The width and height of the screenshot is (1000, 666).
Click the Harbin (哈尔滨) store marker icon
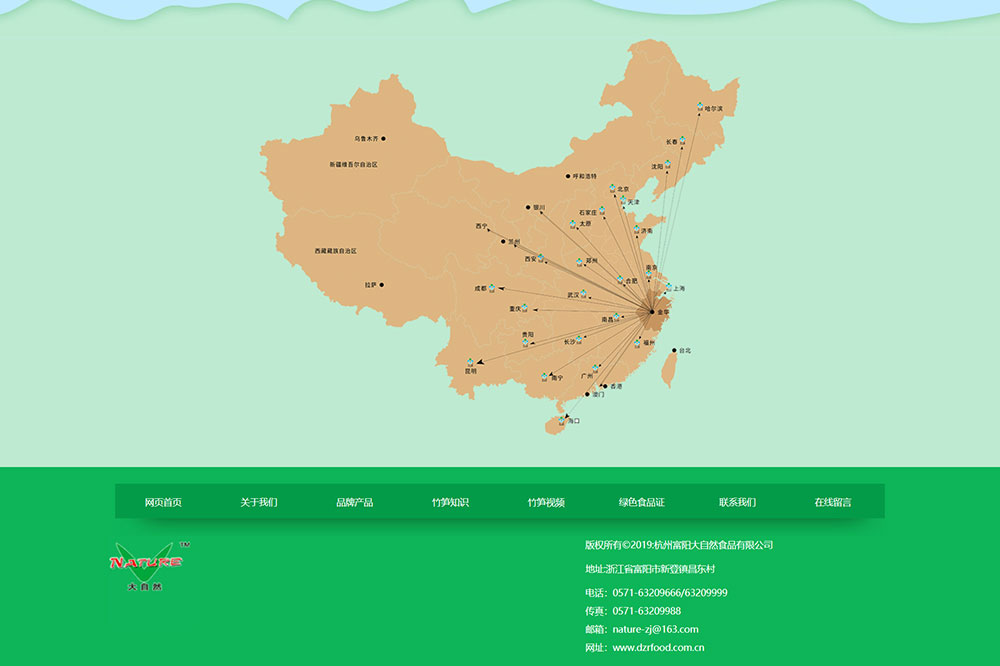point(699,106)
